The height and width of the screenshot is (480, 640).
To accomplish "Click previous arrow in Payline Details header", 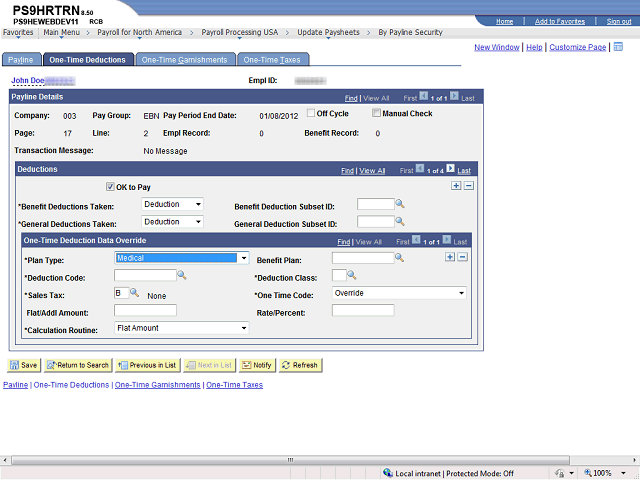I will coord(424,96).
